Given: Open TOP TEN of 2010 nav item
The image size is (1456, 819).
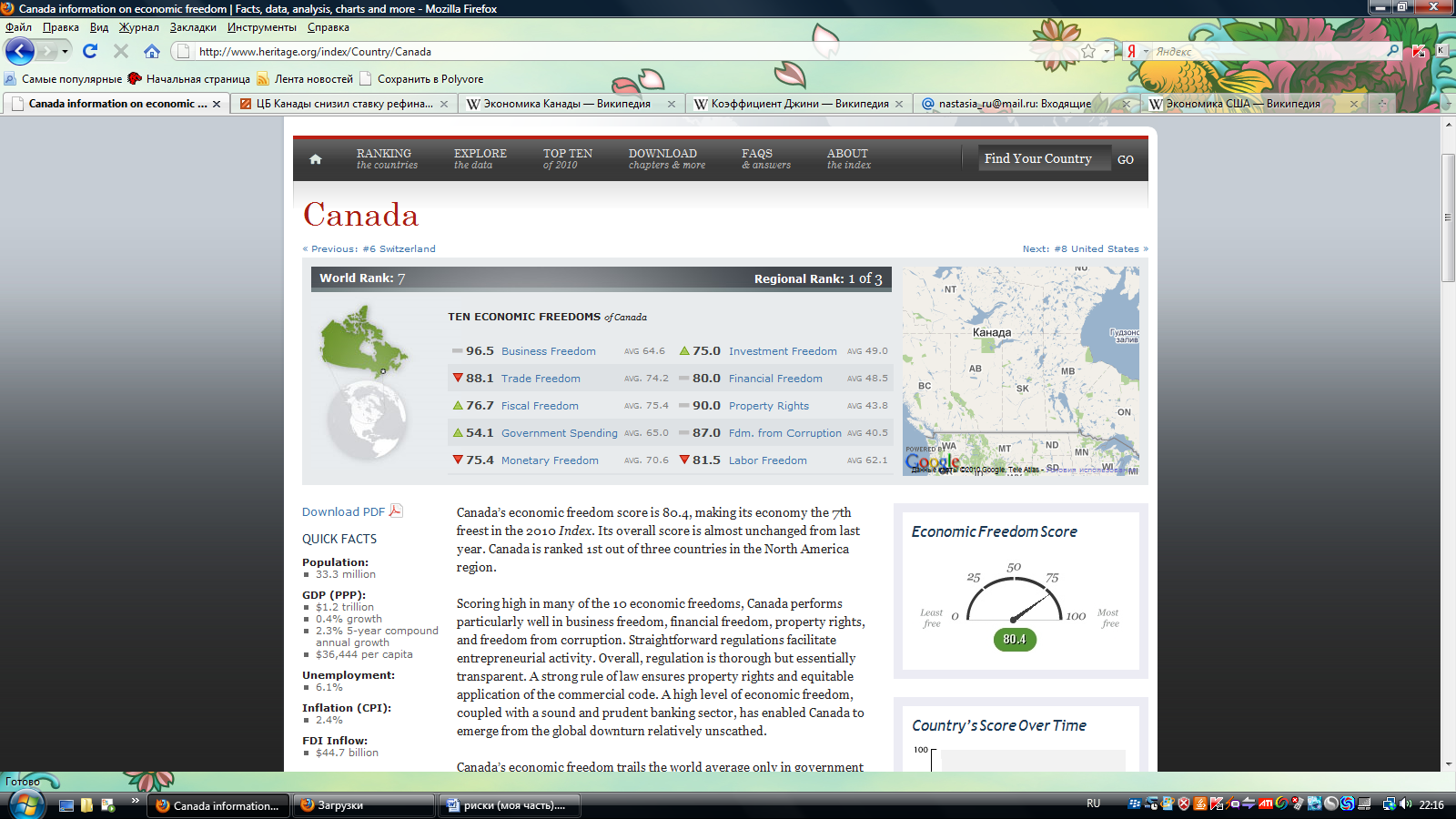Looking at the screenshot, I should pyautogui.click(x=568, y=158).
